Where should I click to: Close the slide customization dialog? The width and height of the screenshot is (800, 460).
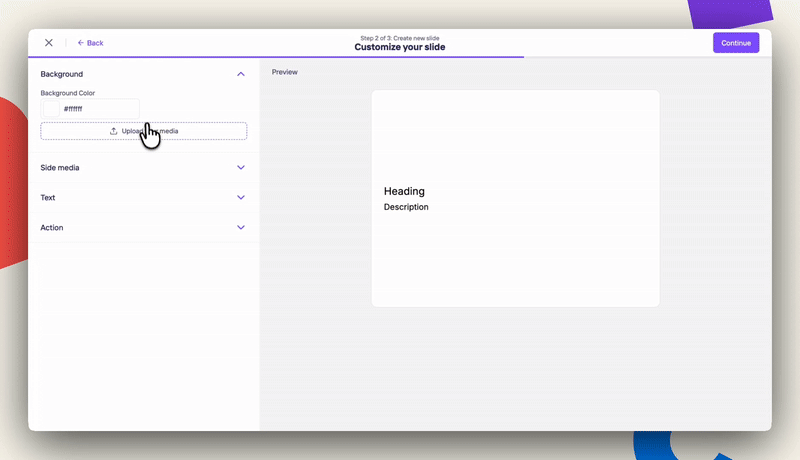[x=48, y=43]
